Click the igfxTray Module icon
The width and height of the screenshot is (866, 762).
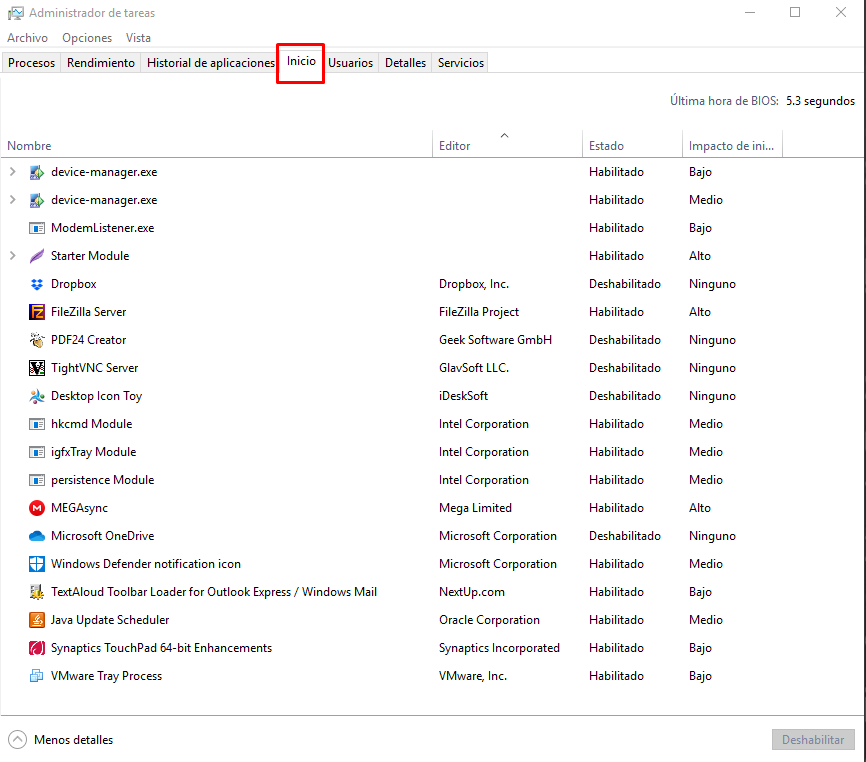coord(36,452)
